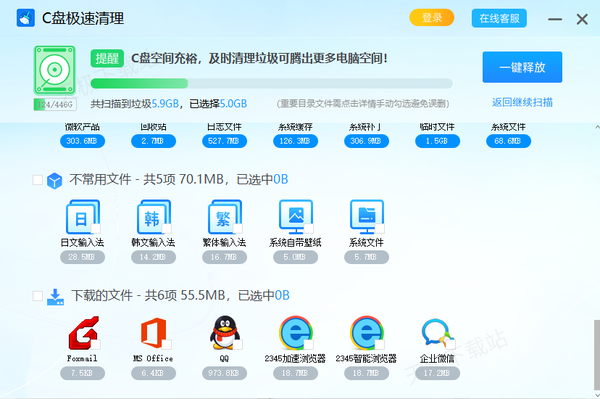
Task: Check the small box on QQ icon
Action: (x=238, y=344)
